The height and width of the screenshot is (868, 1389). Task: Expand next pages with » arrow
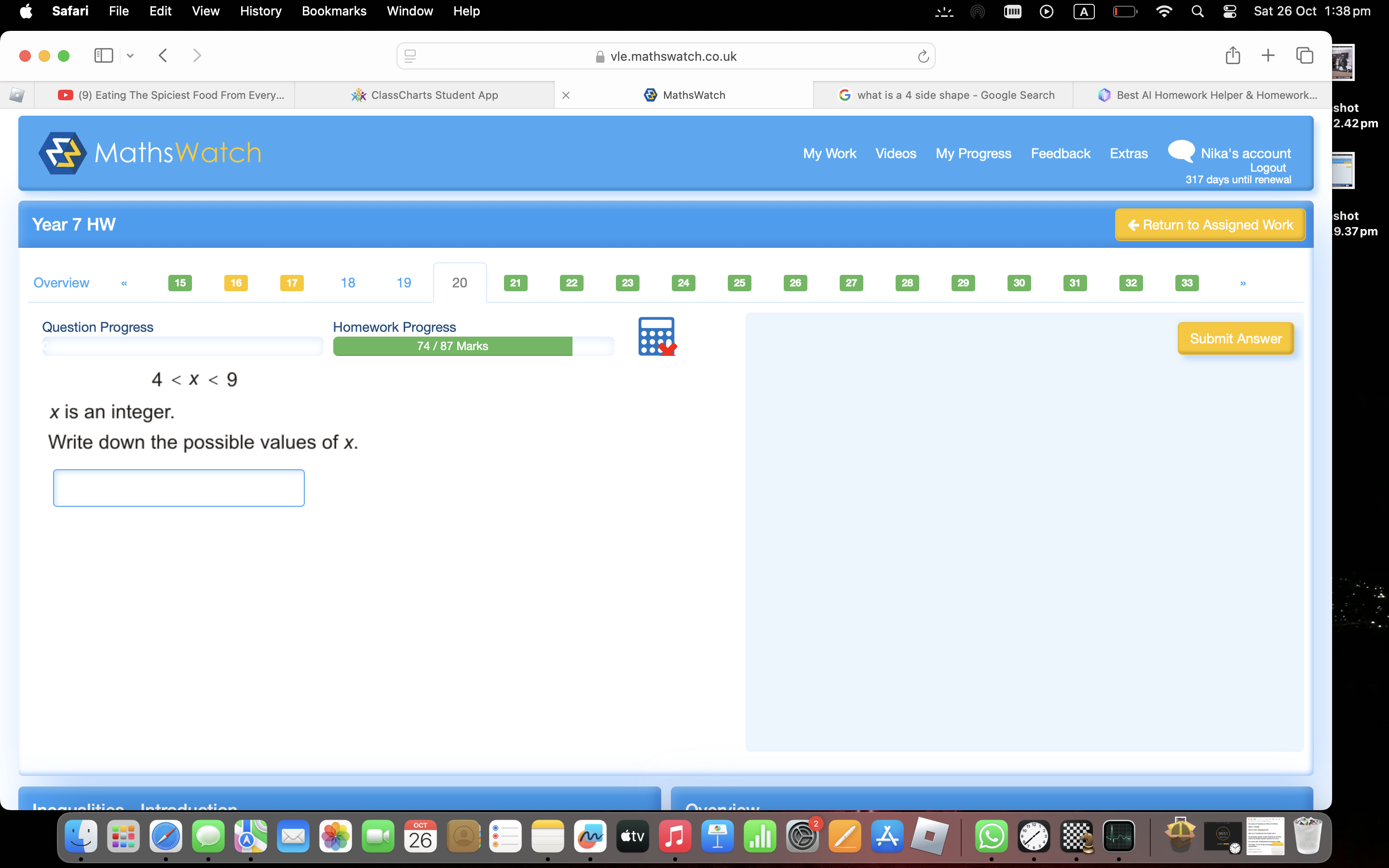point(1243,282)
